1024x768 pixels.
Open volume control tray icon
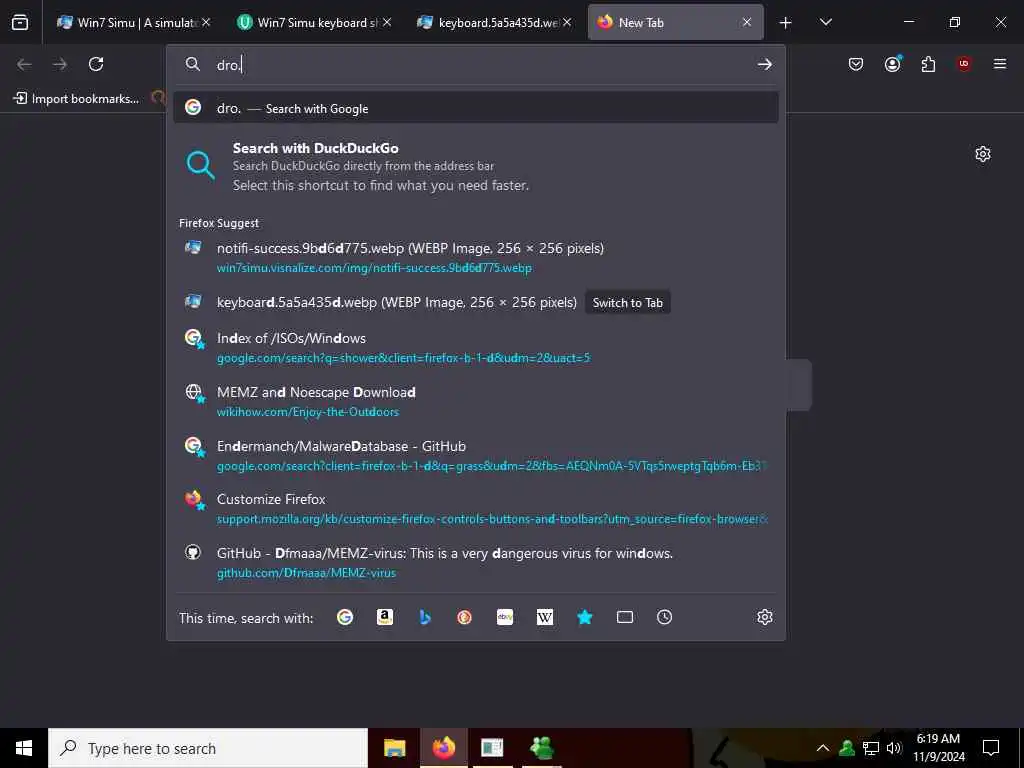pos(894,748)
